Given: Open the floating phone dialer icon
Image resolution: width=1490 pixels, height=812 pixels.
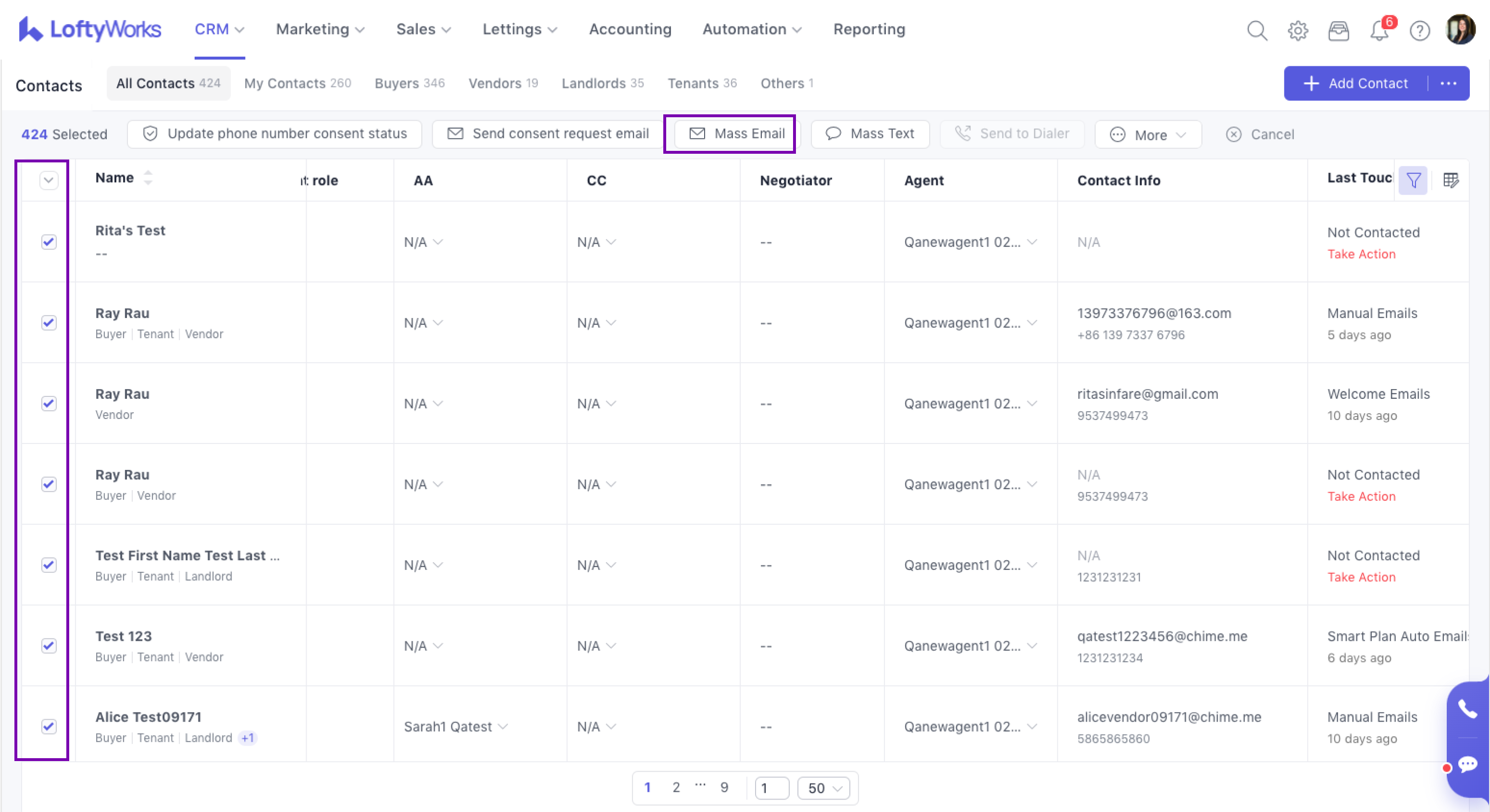Looking at the screenshot, I should [1467, 709].
